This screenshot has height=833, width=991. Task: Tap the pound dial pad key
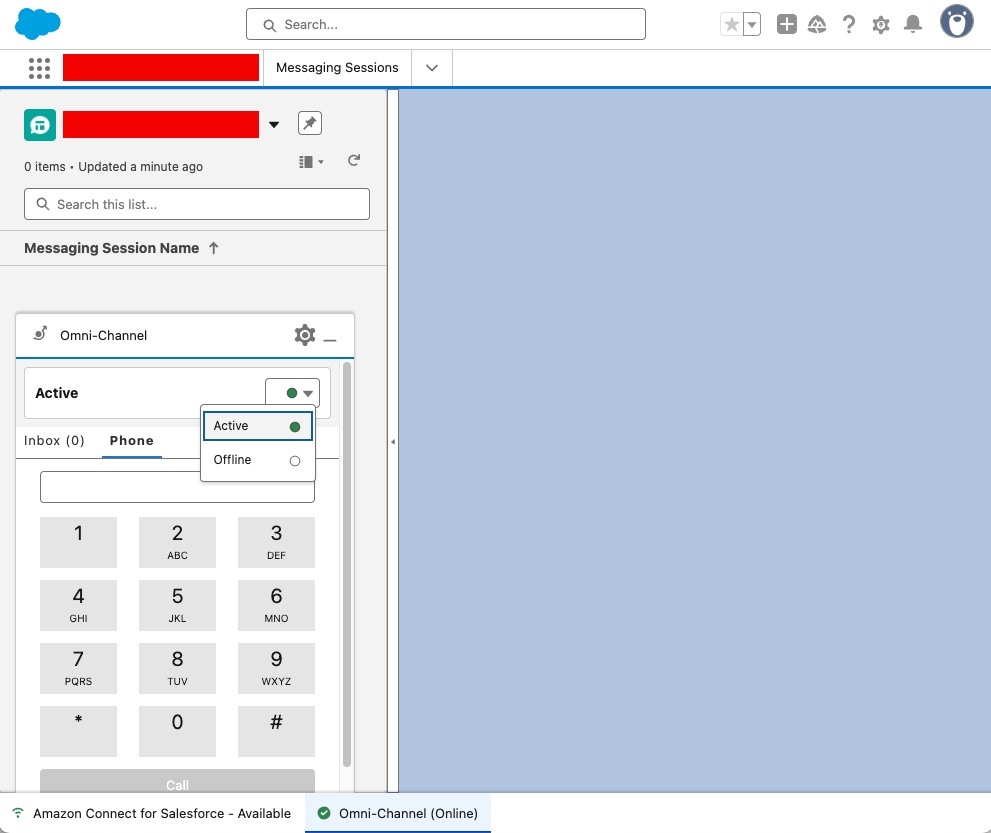coord(276,731)
